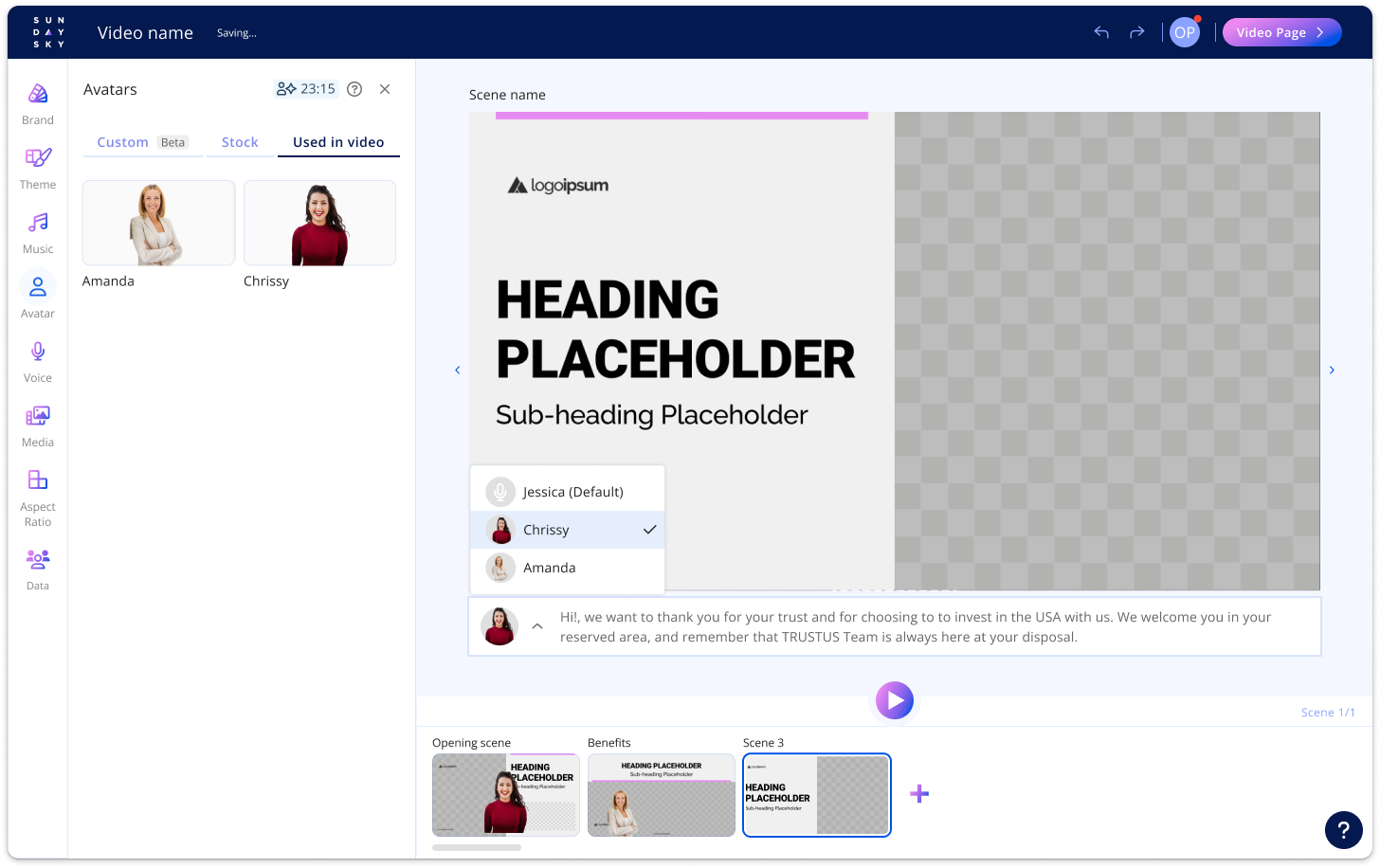The image size is (1380, 868).
Task: Open the Aspect Ratio panel
Action: 38,497
